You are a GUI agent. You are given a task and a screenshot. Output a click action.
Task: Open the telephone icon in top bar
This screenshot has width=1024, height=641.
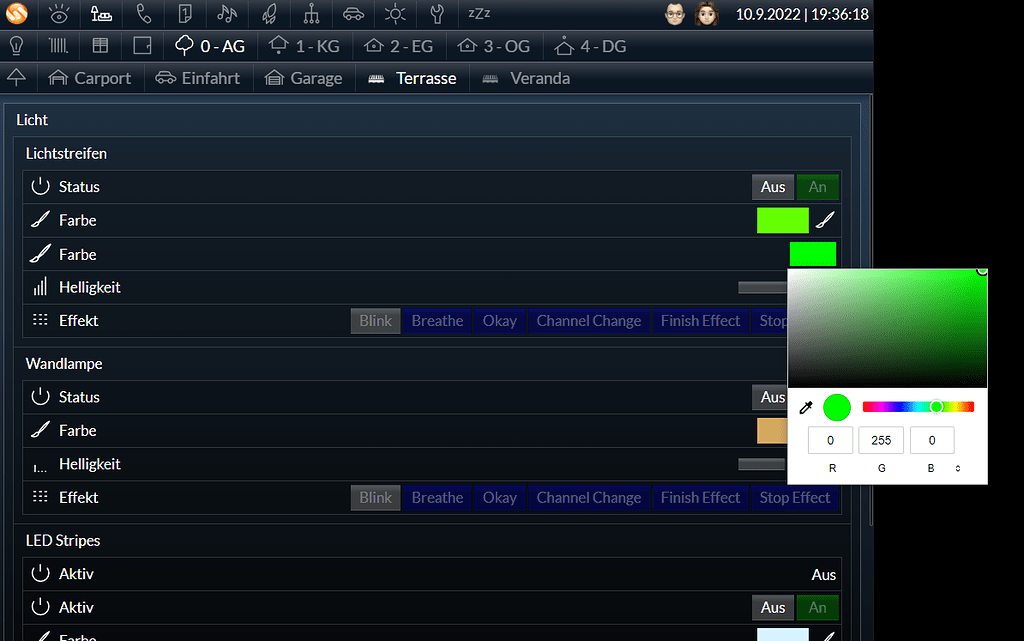coord(144,14)
